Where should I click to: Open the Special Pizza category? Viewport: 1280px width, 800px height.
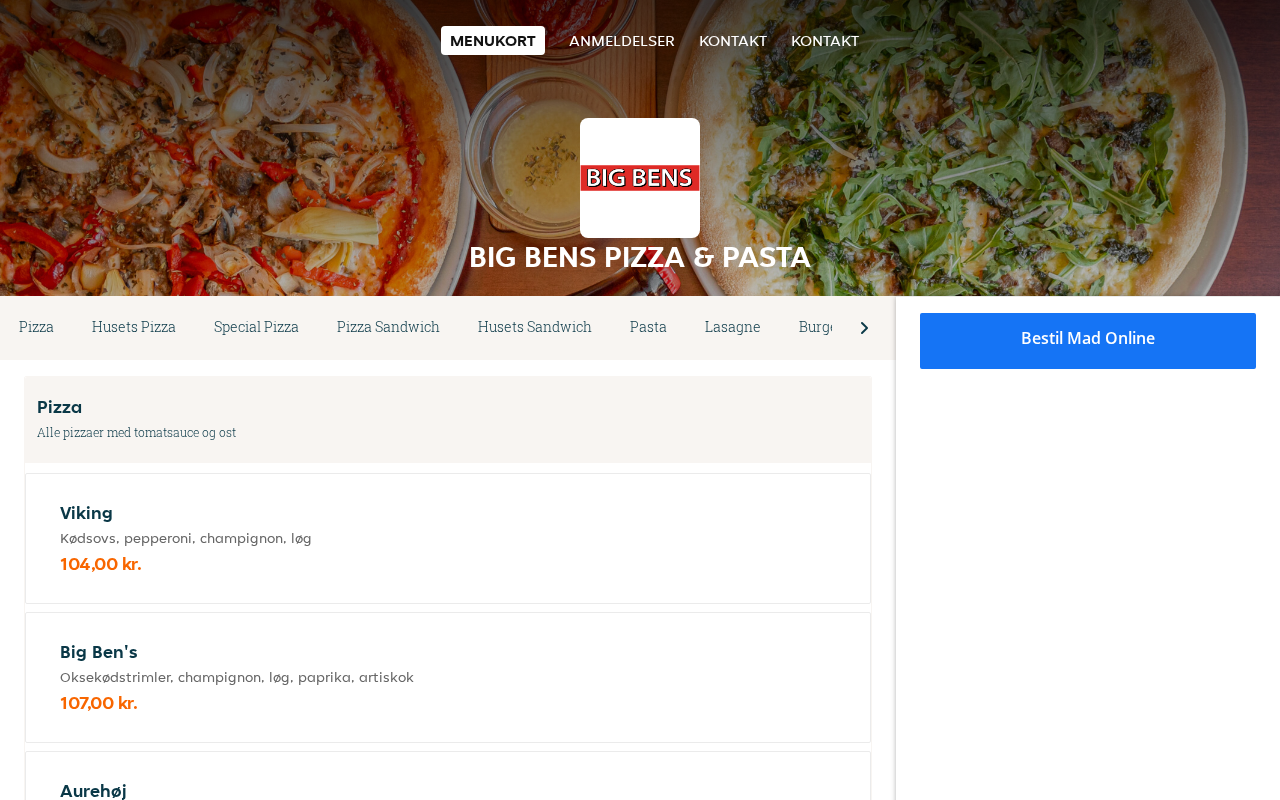coord(256,327)
